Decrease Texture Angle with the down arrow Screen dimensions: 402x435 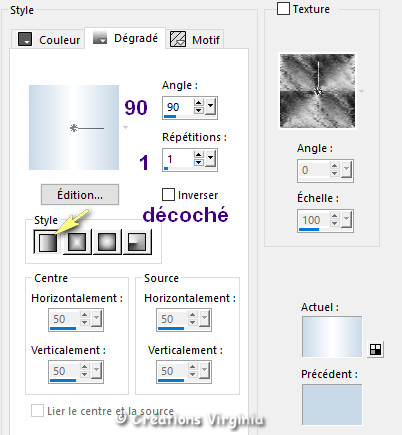pyautogui.click(x=335, y=174)
